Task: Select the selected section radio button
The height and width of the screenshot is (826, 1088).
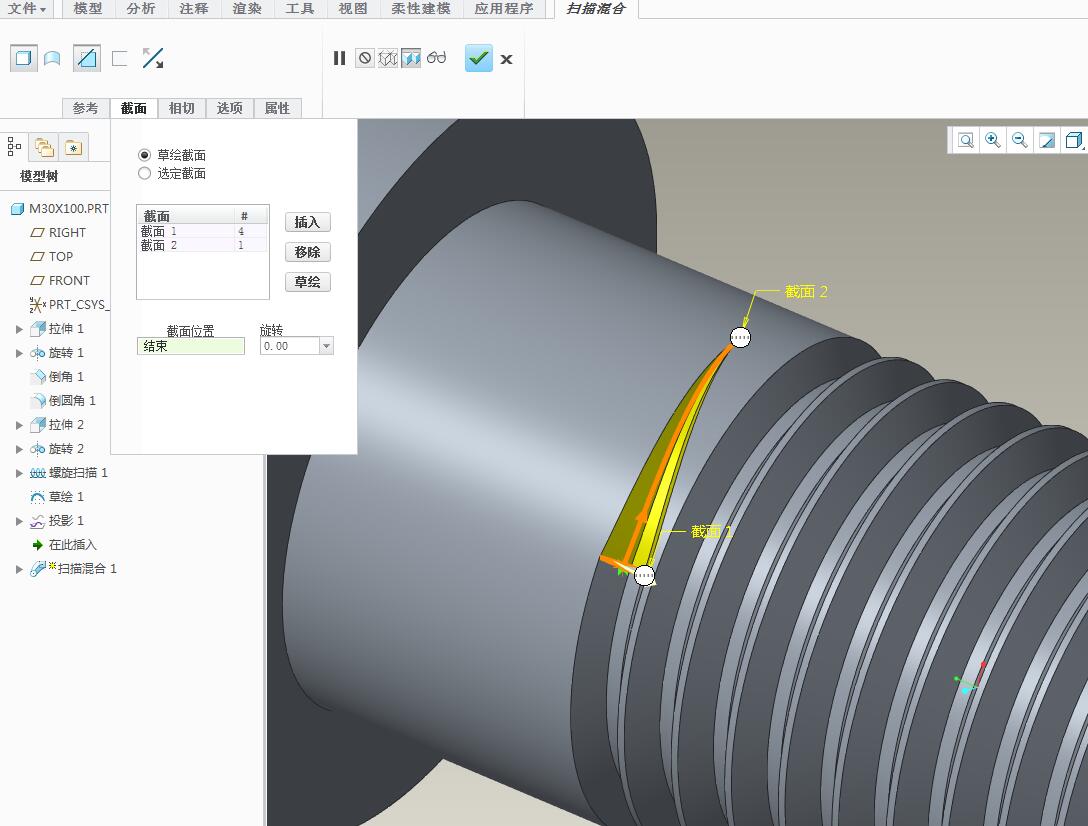Action: click(x=144, y=173)
